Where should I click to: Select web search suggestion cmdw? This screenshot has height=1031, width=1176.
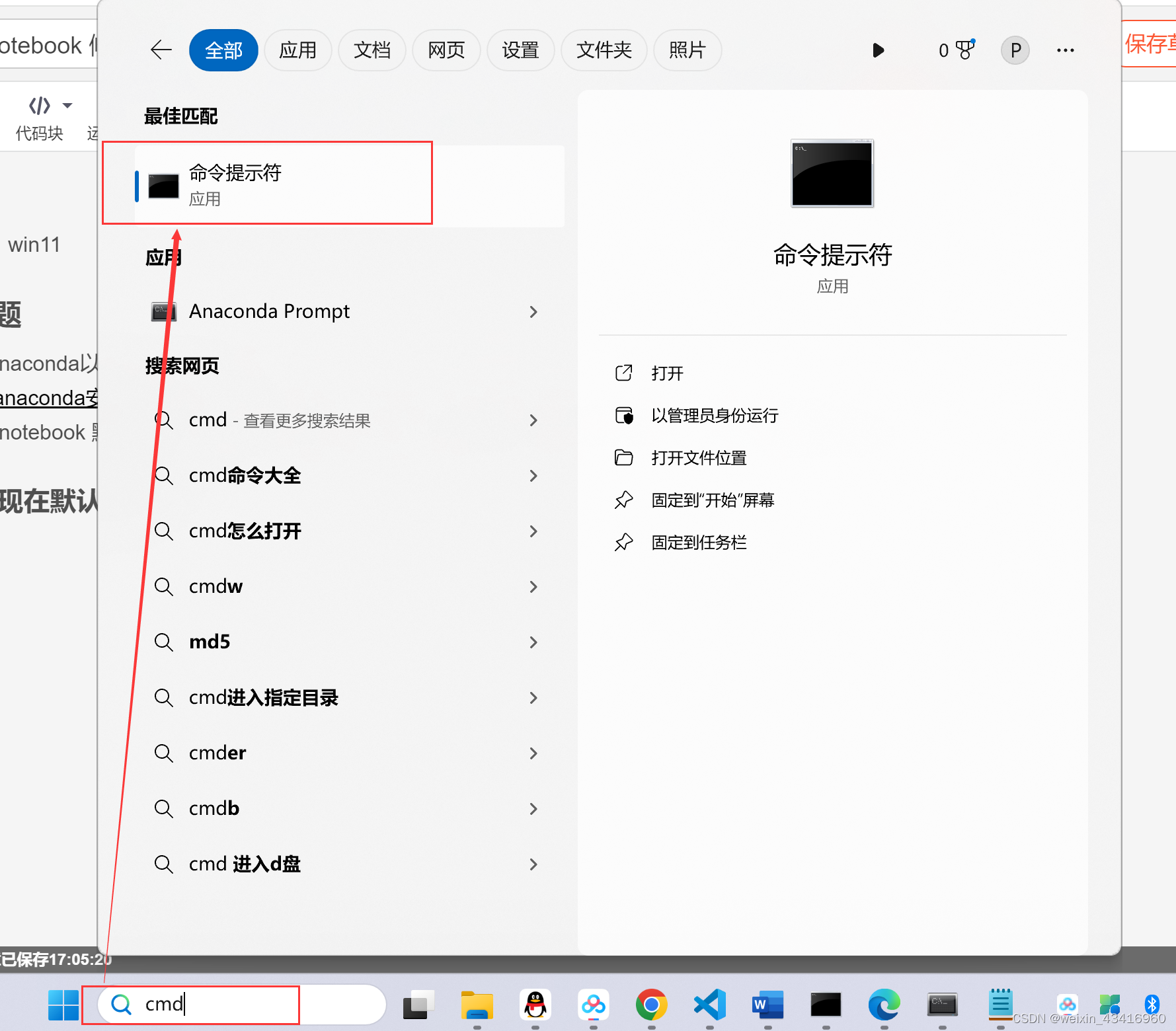pos(216,587)
